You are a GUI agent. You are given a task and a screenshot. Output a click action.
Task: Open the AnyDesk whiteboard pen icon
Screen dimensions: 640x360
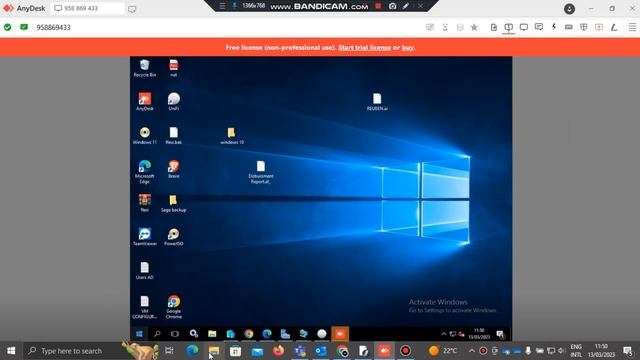(614, 27)
